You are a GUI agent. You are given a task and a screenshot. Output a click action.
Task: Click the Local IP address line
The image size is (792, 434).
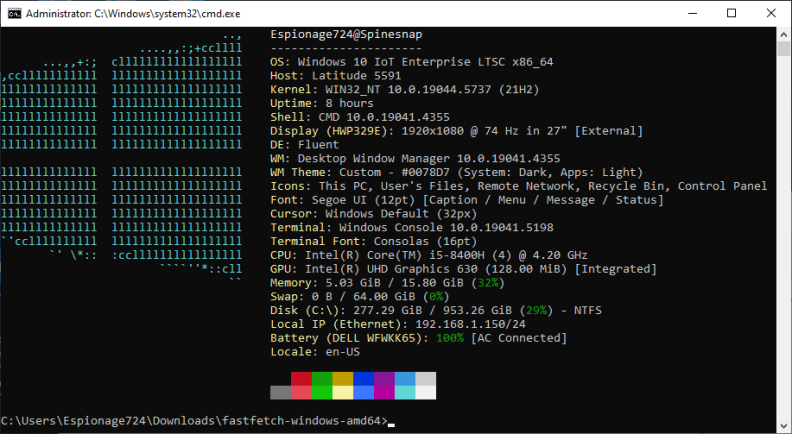click(398, 324)
